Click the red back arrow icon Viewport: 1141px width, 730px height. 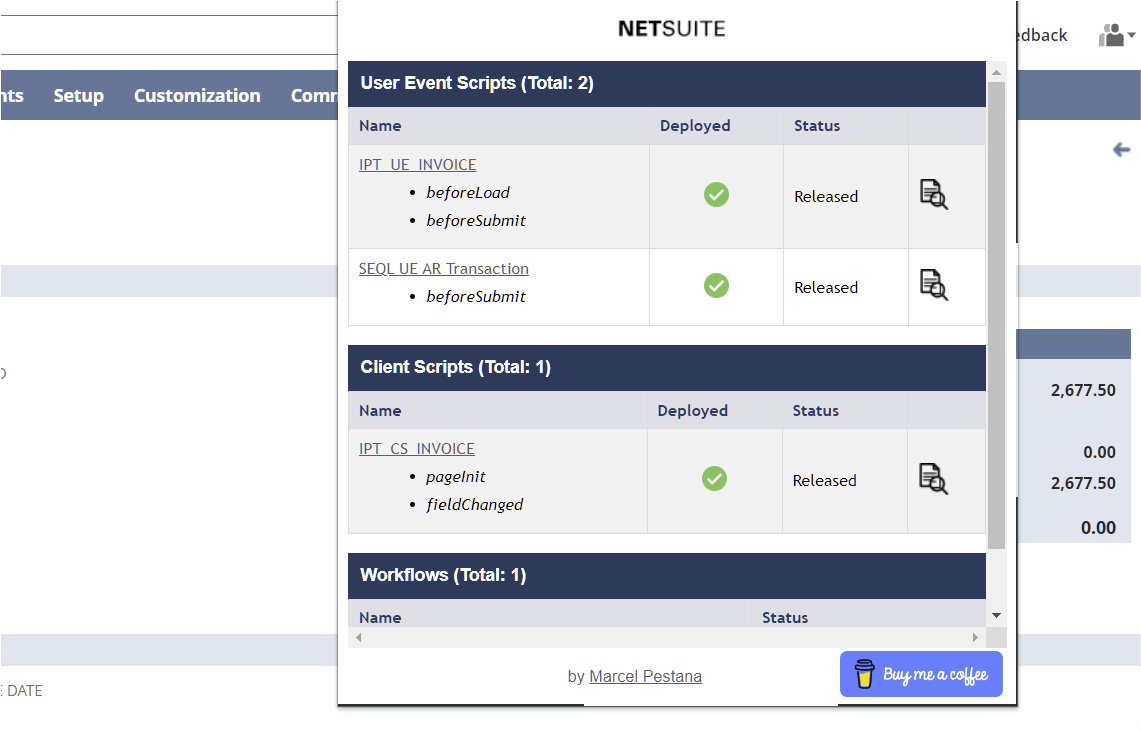tap(1122, 149)
